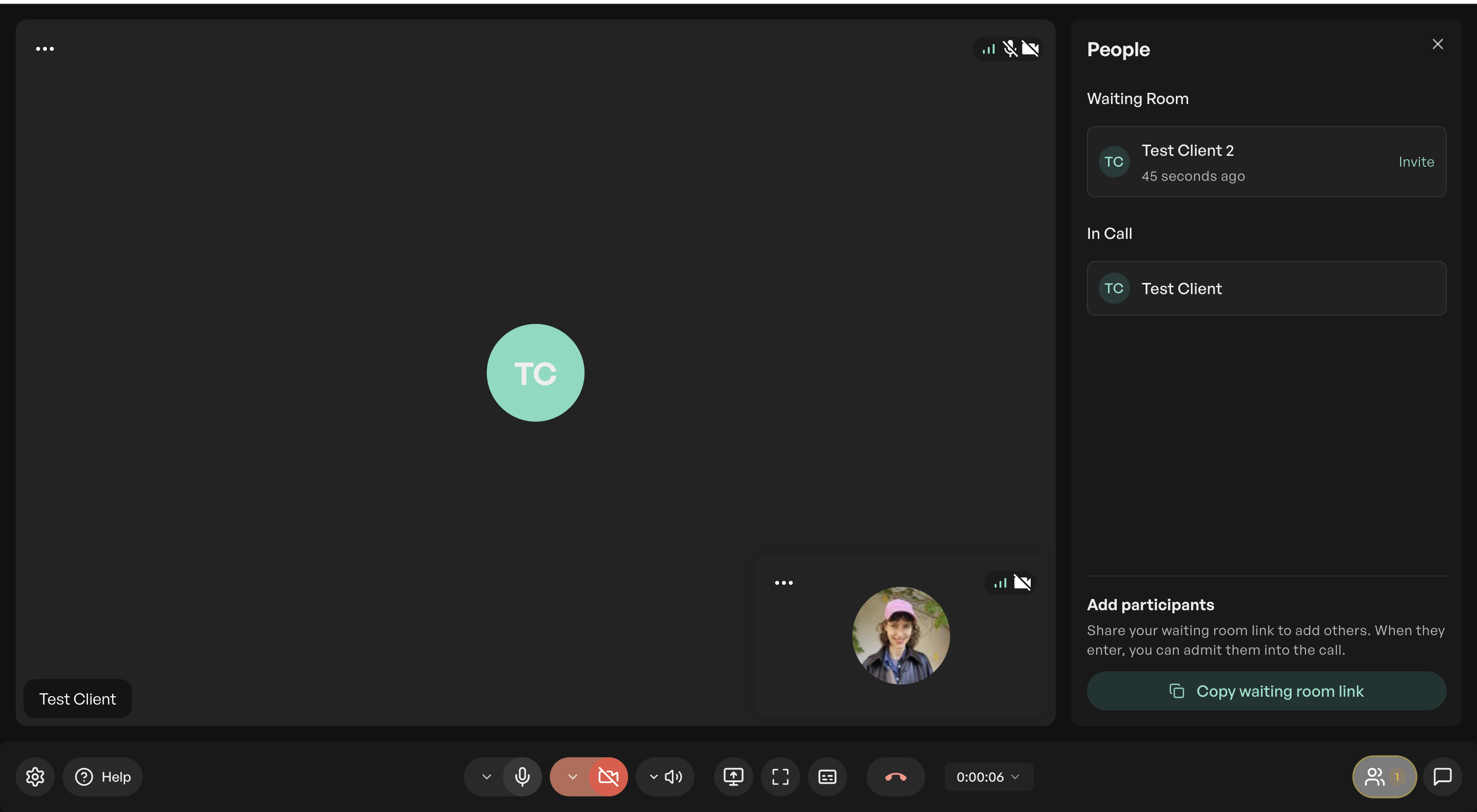
Task: Click the TC avatar in the In Call row
Action: (1113, 288)
